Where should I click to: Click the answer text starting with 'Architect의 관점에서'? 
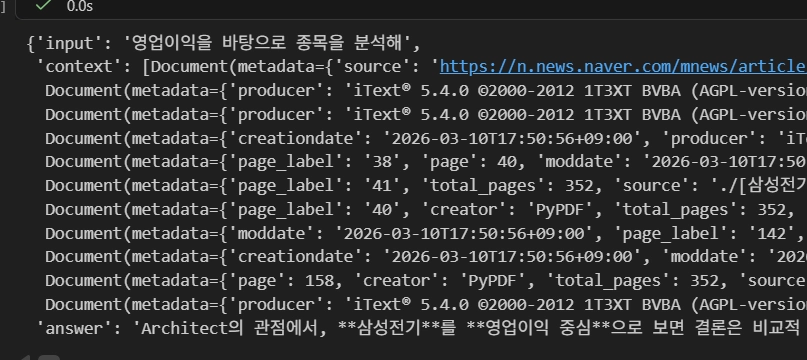pos(470,328)
